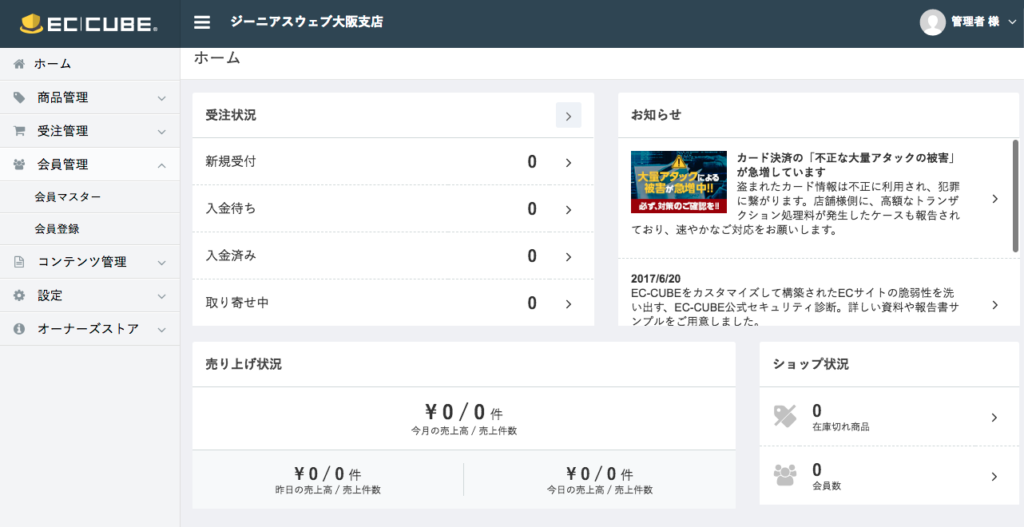Click the 会員数 people icon

786,475
